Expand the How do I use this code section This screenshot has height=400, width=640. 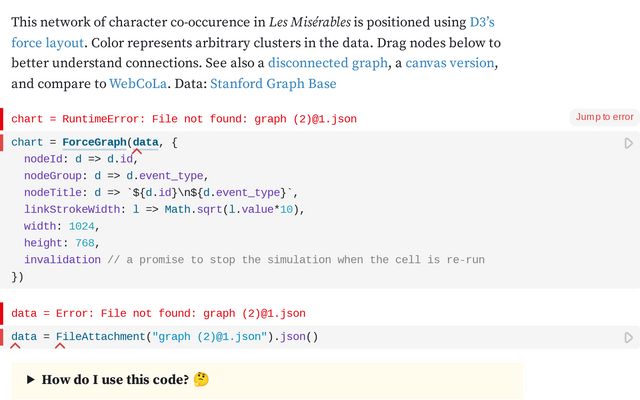(x=31, y=380)
